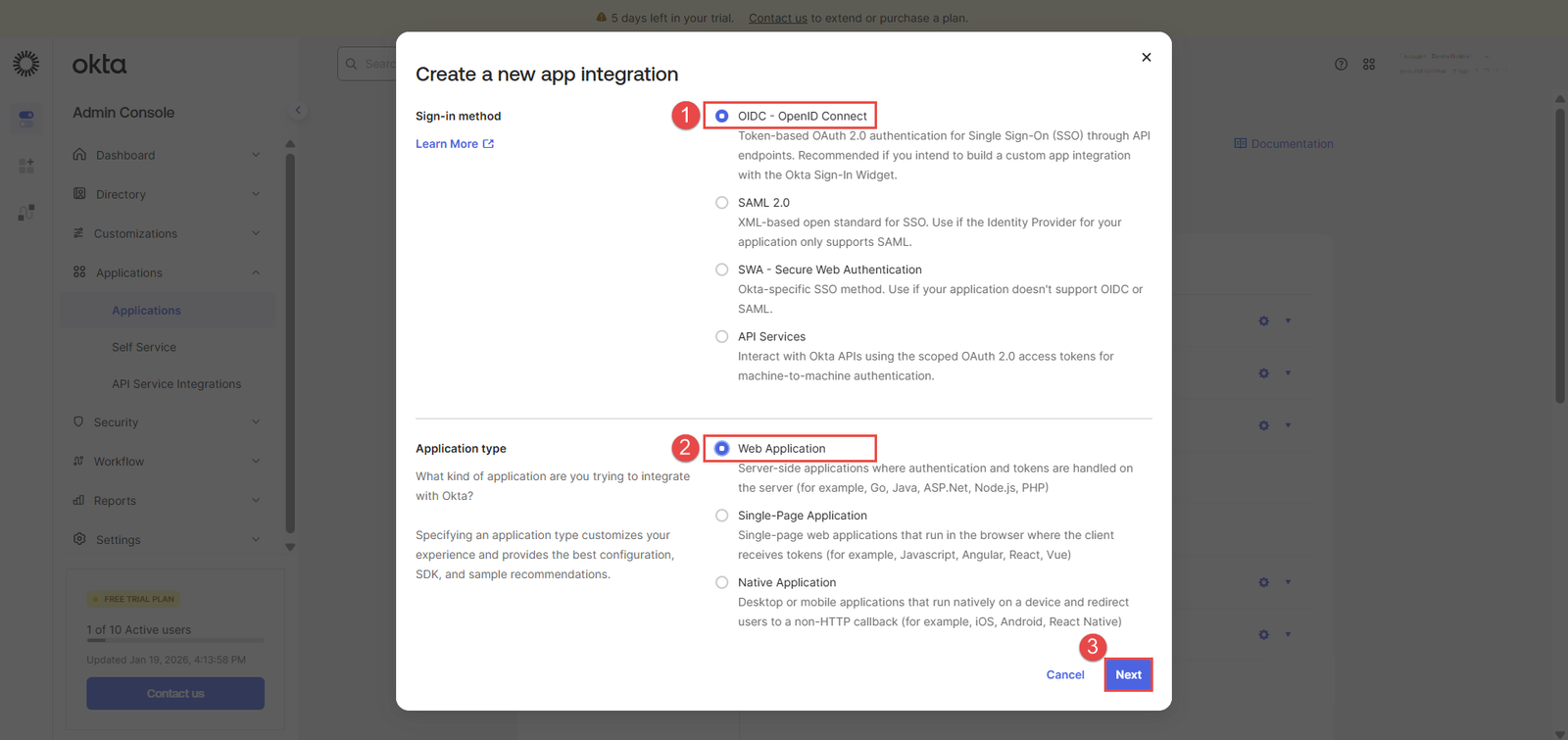Click the Okta logo in header
The height and width of the screenshot is (740, 1568).
pyautogui.click(x=99, y=65)
